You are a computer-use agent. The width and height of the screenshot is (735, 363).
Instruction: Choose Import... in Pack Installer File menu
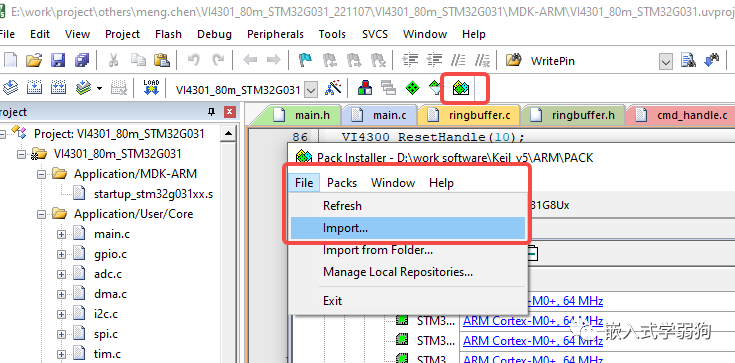click(x=408, y=228)
